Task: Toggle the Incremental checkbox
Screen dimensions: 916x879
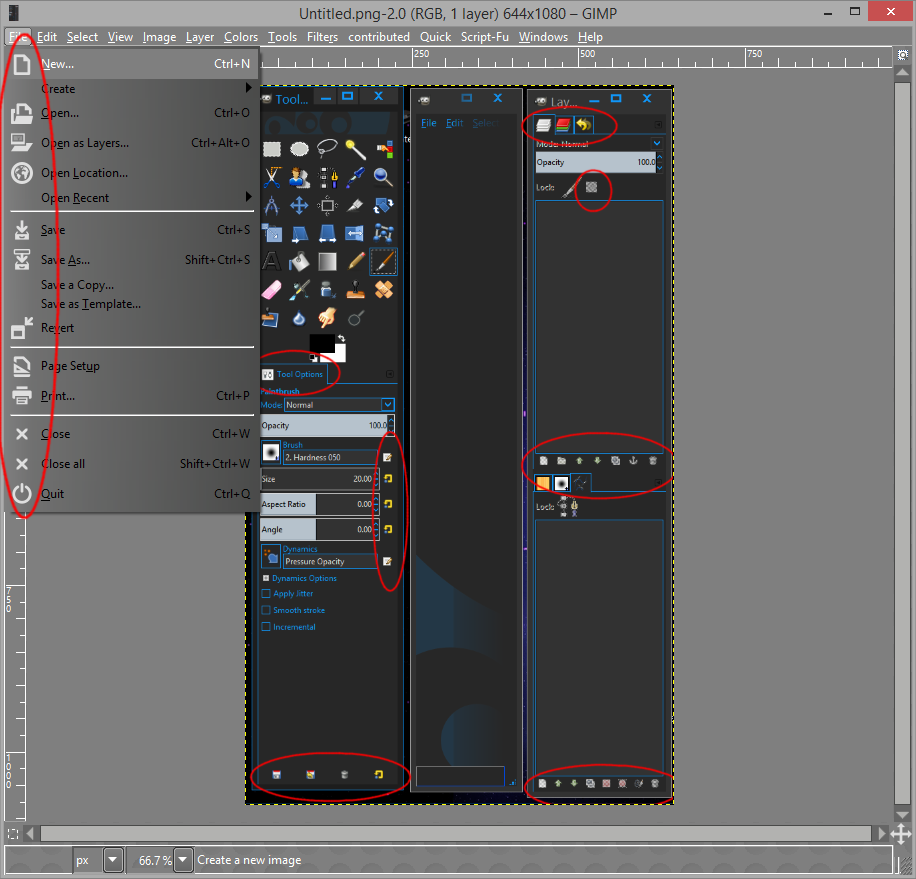Action: point(266,627)
